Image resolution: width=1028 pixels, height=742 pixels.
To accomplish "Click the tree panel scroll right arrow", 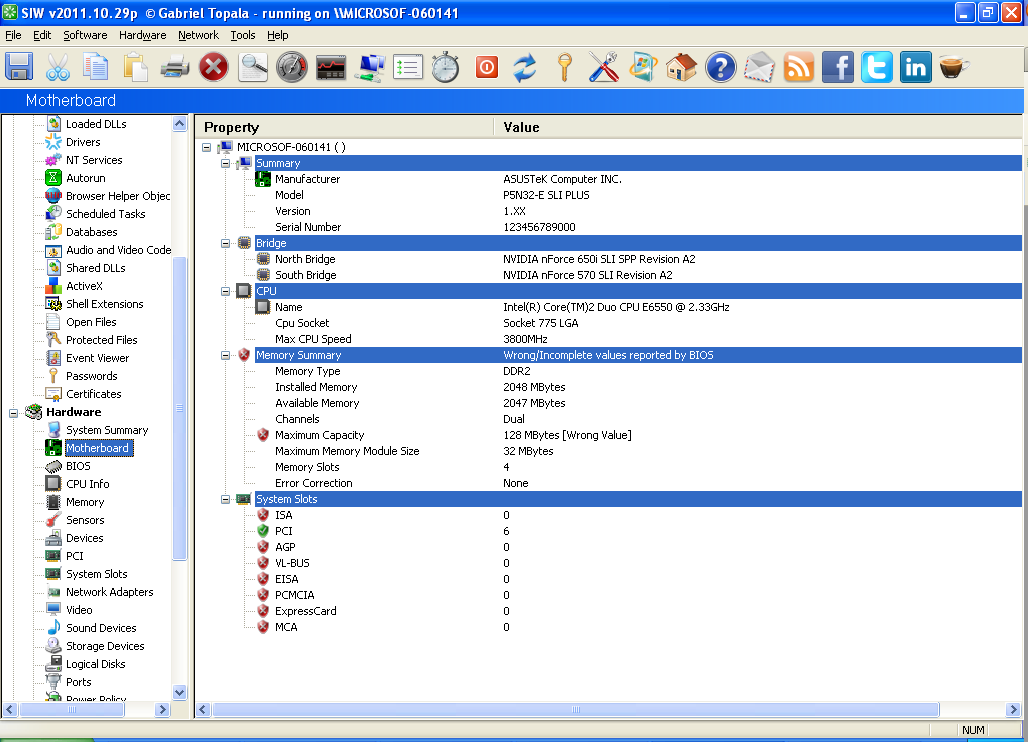I will pyautogui.click(x=163, y=709).
